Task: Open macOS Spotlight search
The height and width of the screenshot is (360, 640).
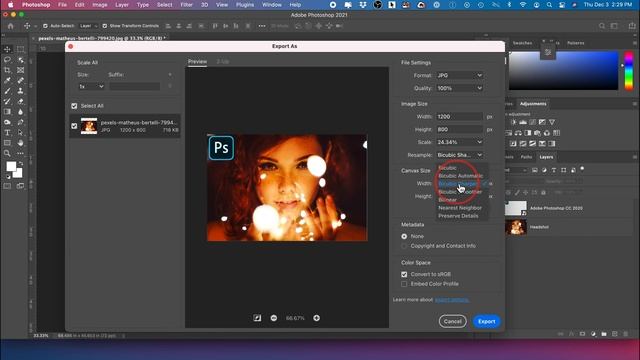Action: 549,5
